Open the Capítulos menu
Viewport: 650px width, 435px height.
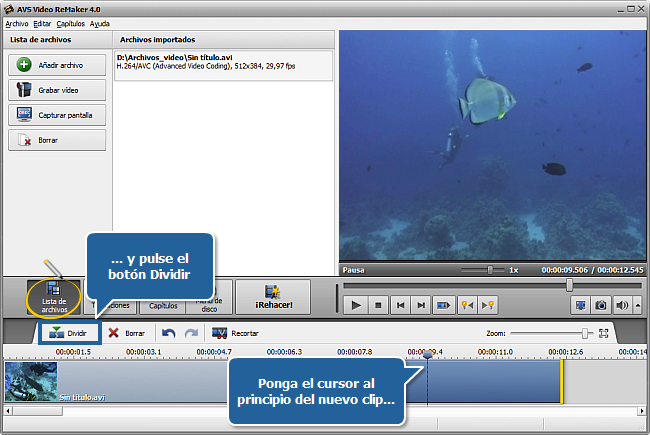pos(70,22)
